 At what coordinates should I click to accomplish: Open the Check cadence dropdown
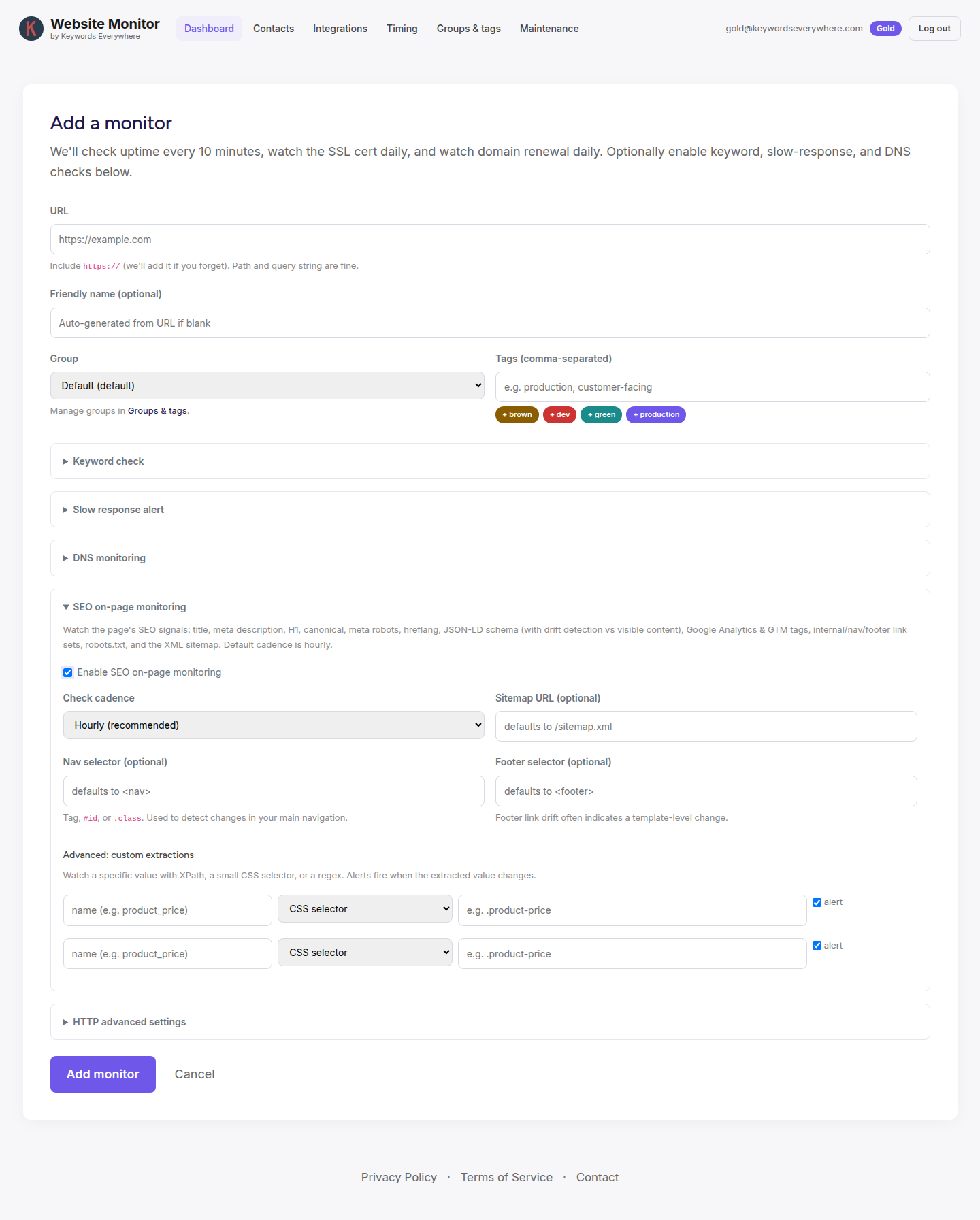point(274,725)
